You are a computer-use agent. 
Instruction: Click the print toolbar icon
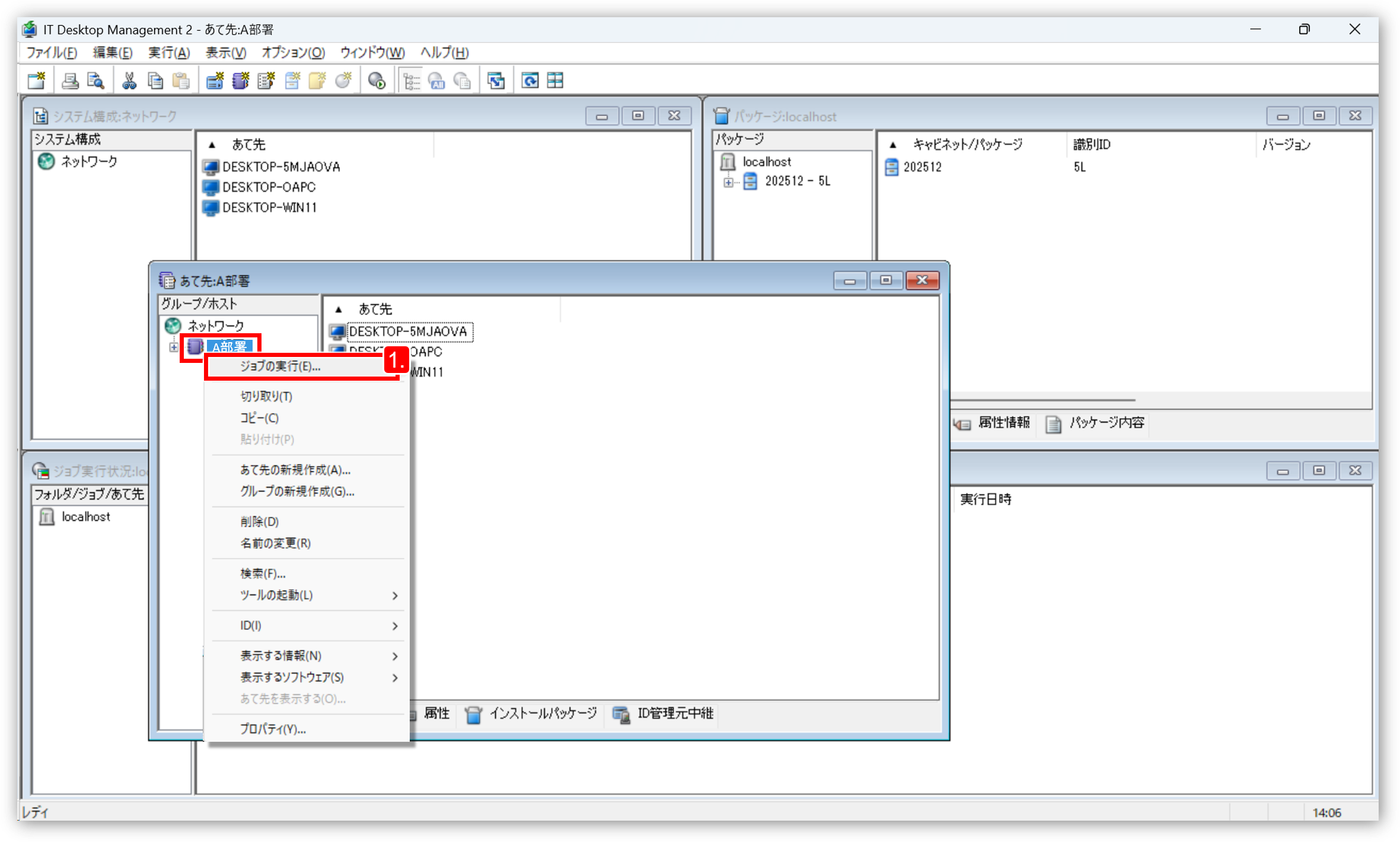(x=70, y=81)
